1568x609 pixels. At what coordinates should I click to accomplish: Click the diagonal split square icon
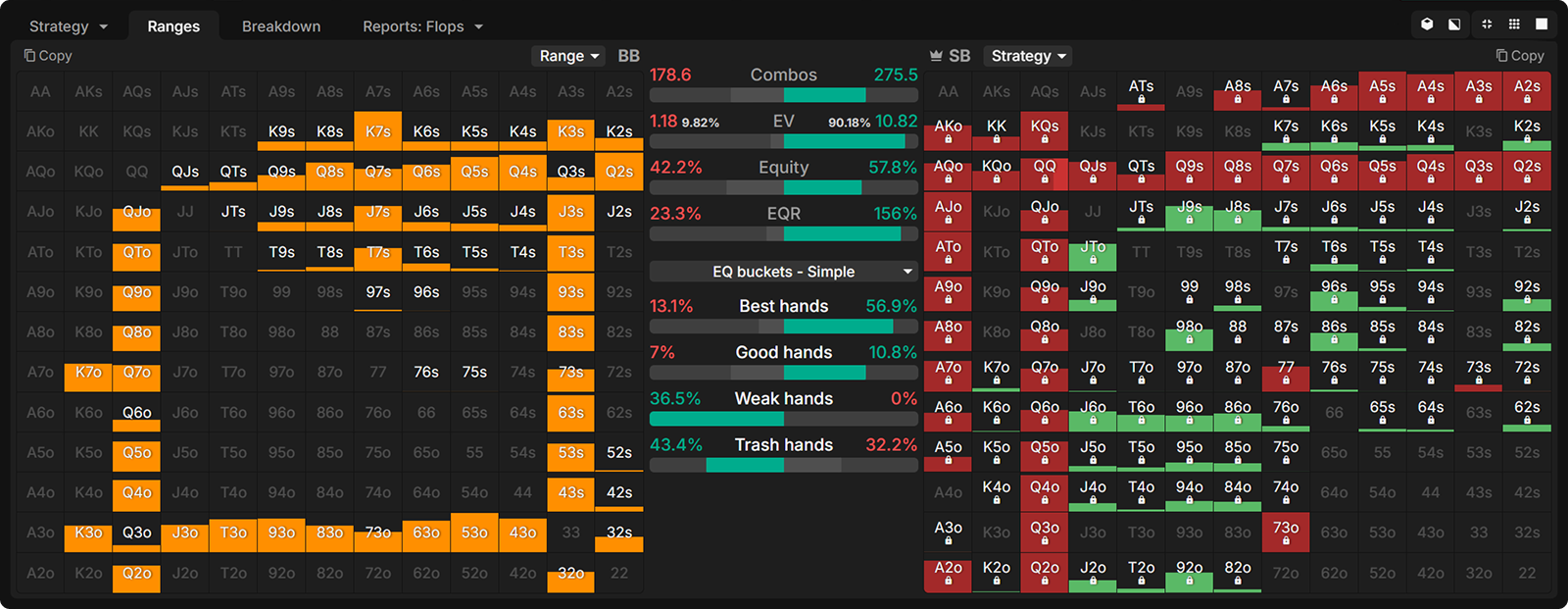[1455, 25]
